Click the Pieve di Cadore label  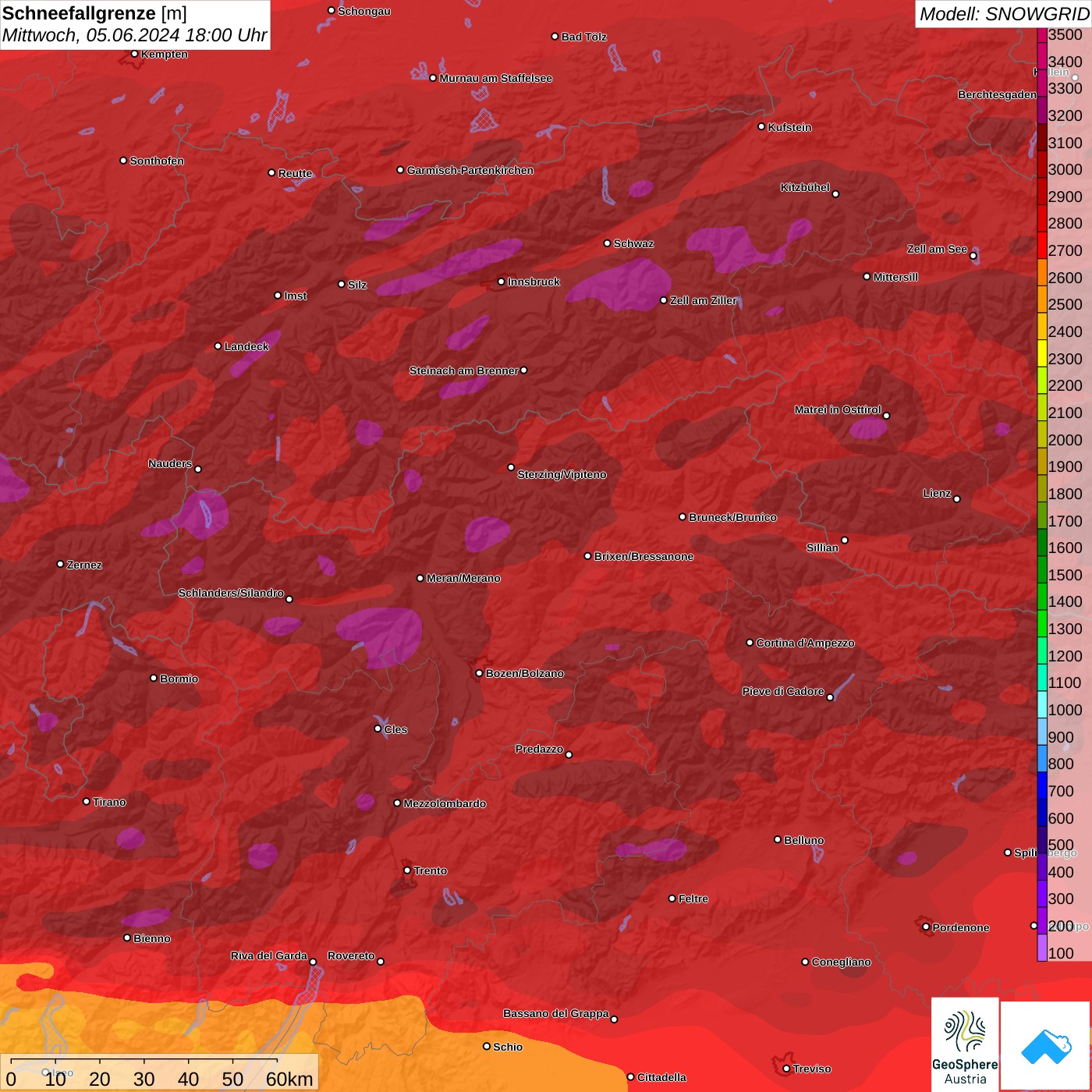click(x=783, y=691)
